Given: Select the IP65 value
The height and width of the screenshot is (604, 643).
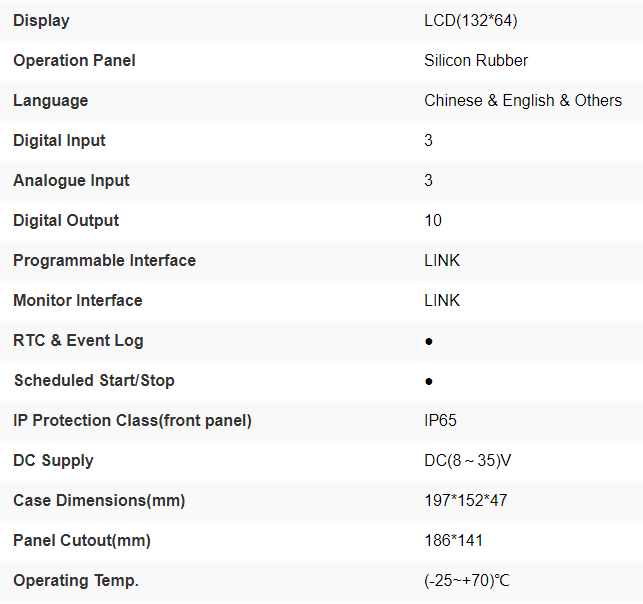Looking at the screenshot, I should [440, 420].
